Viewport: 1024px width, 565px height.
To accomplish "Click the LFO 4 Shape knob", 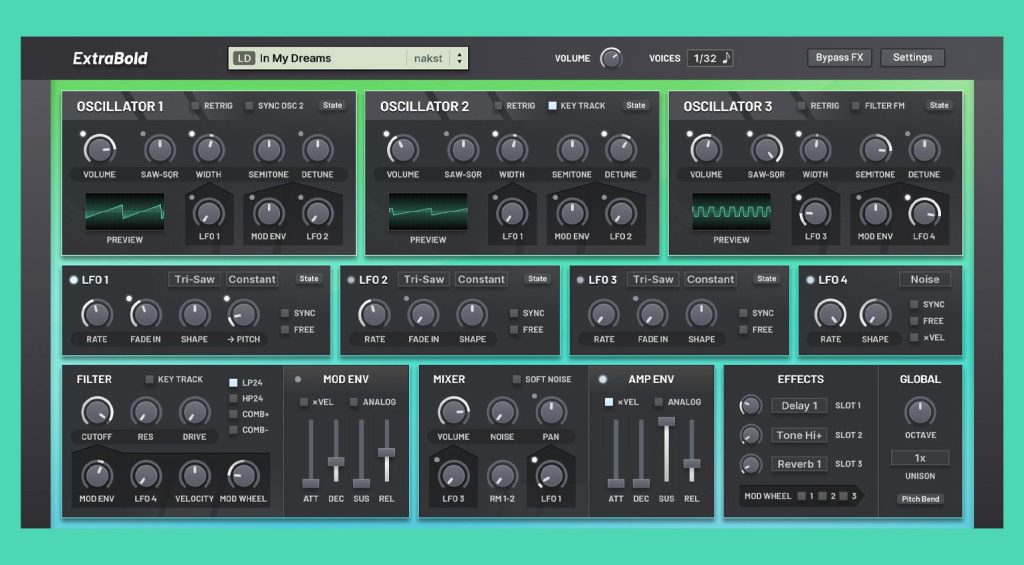I will click(875, 314).
